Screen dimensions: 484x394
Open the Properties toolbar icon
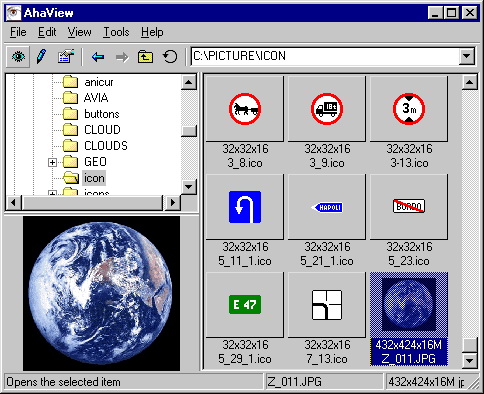point(66,57)
